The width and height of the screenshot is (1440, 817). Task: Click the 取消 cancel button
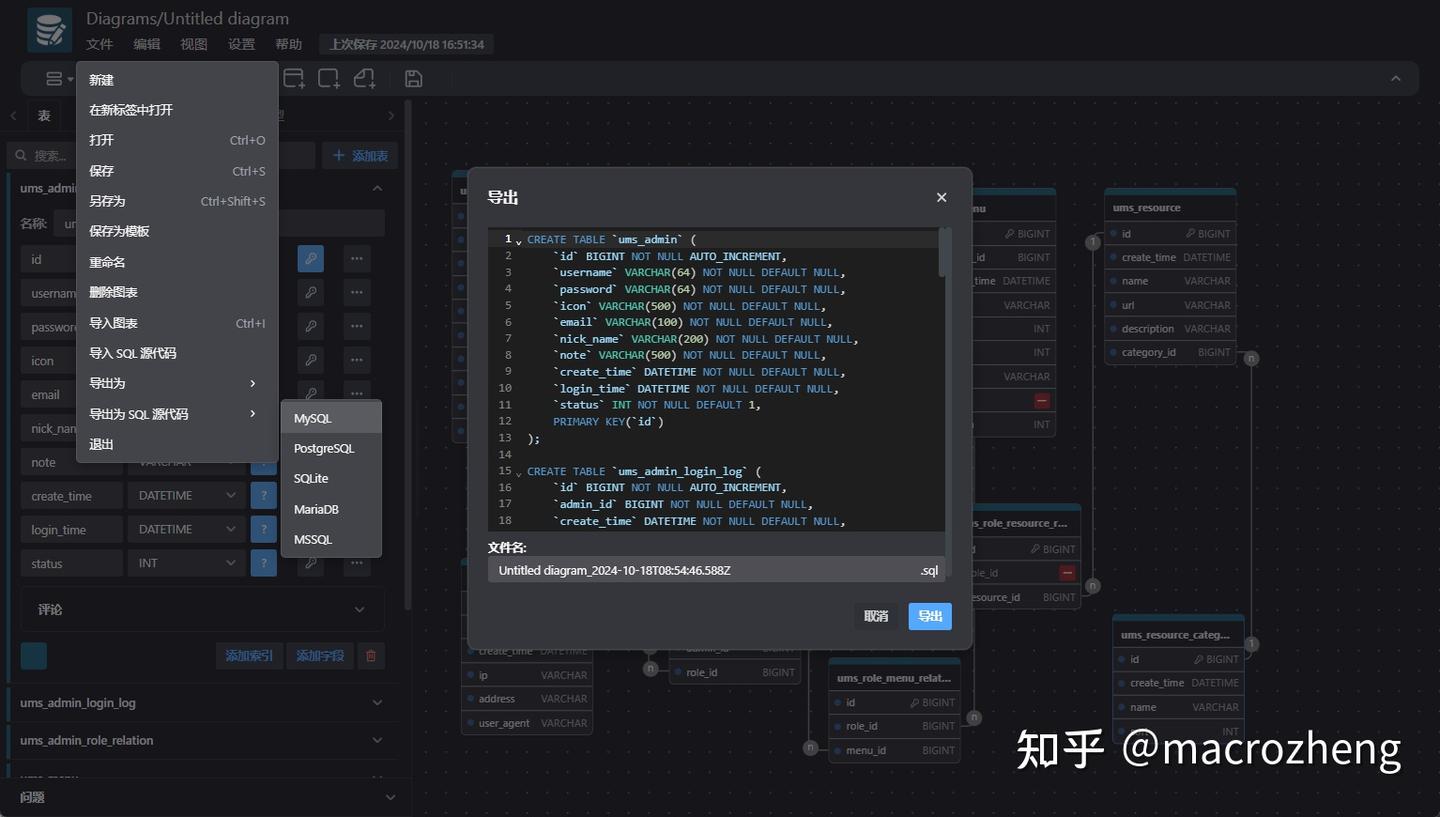tap(876, 616)
